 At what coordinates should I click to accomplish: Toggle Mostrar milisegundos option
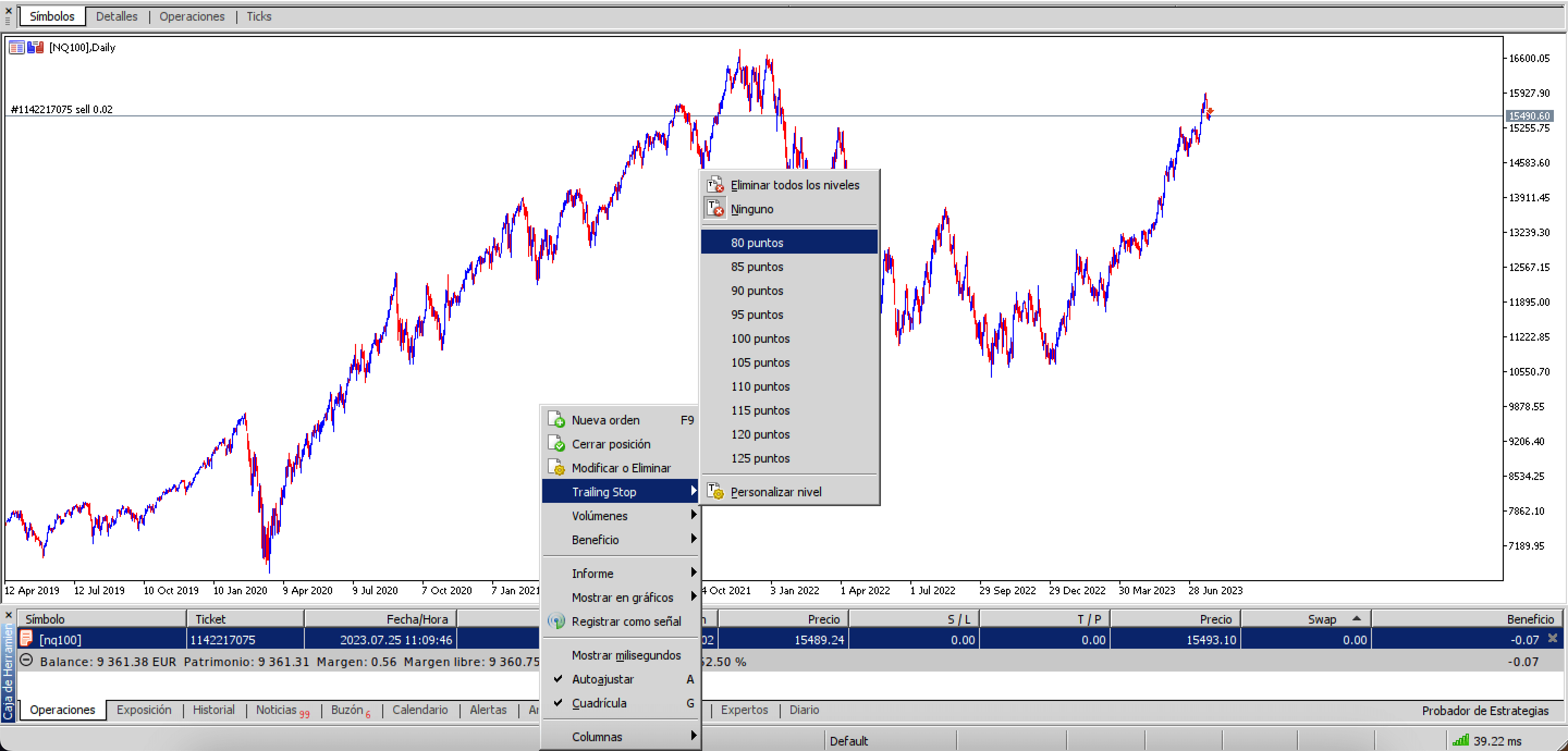tap(621, 655)
